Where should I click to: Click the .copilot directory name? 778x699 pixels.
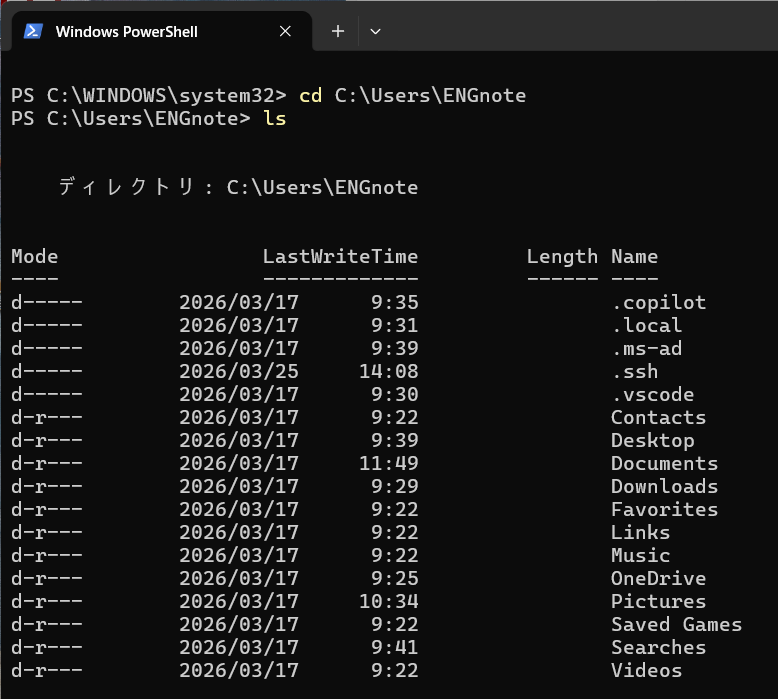tap(658, 302)
